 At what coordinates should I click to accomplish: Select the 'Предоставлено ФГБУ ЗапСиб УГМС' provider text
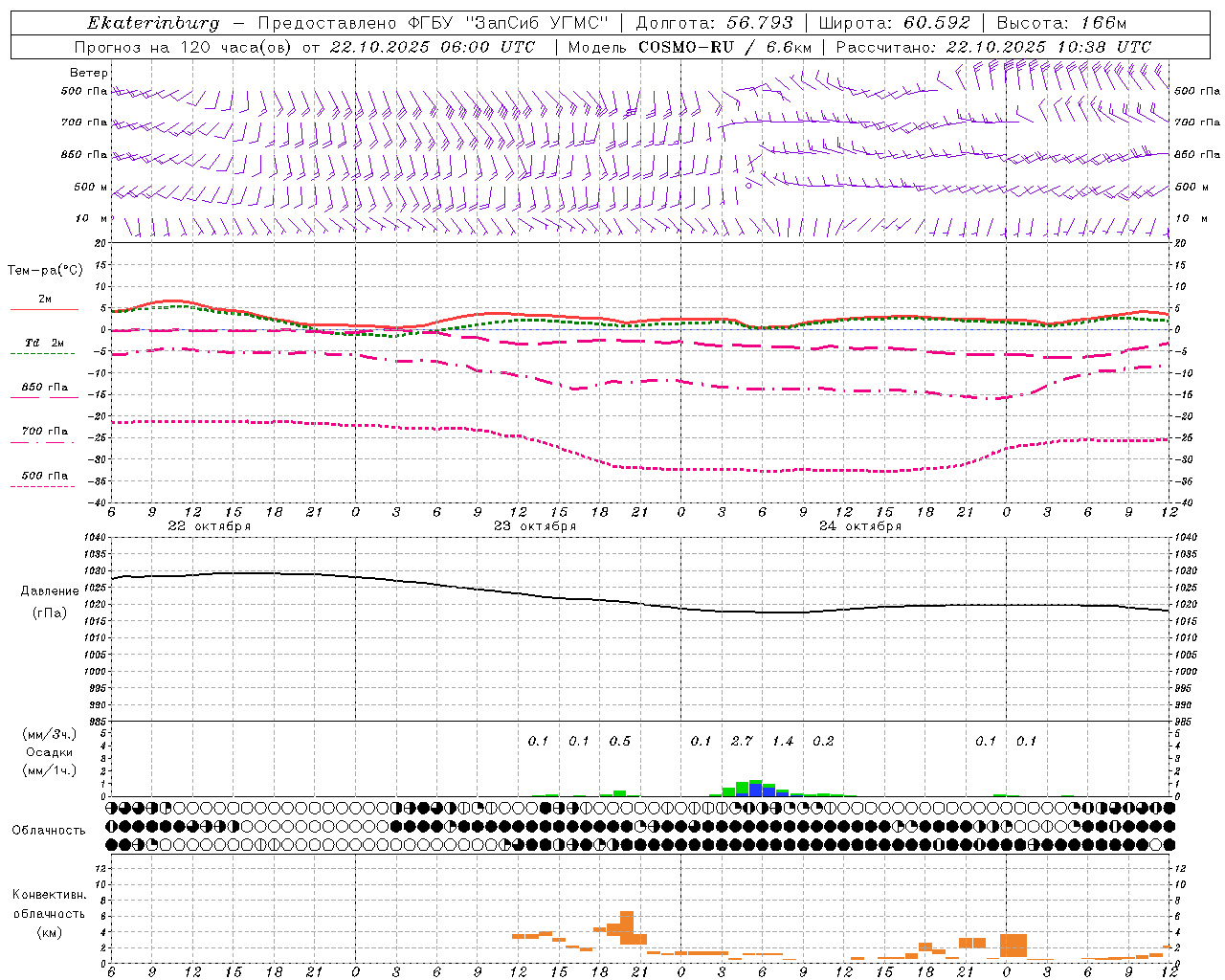click(435, 23)
